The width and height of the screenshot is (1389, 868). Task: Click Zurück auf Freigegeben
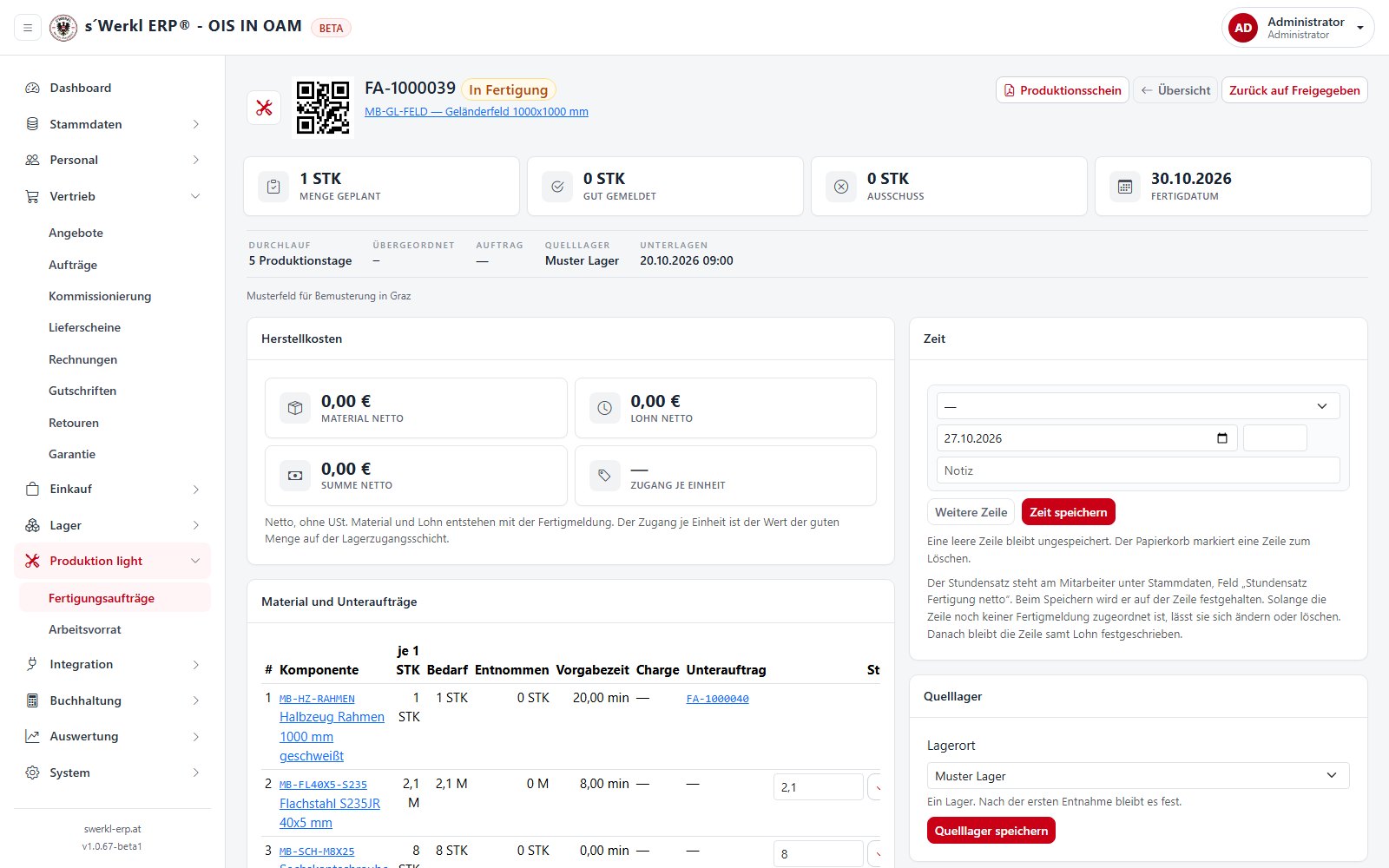[x=1294, y=90]
